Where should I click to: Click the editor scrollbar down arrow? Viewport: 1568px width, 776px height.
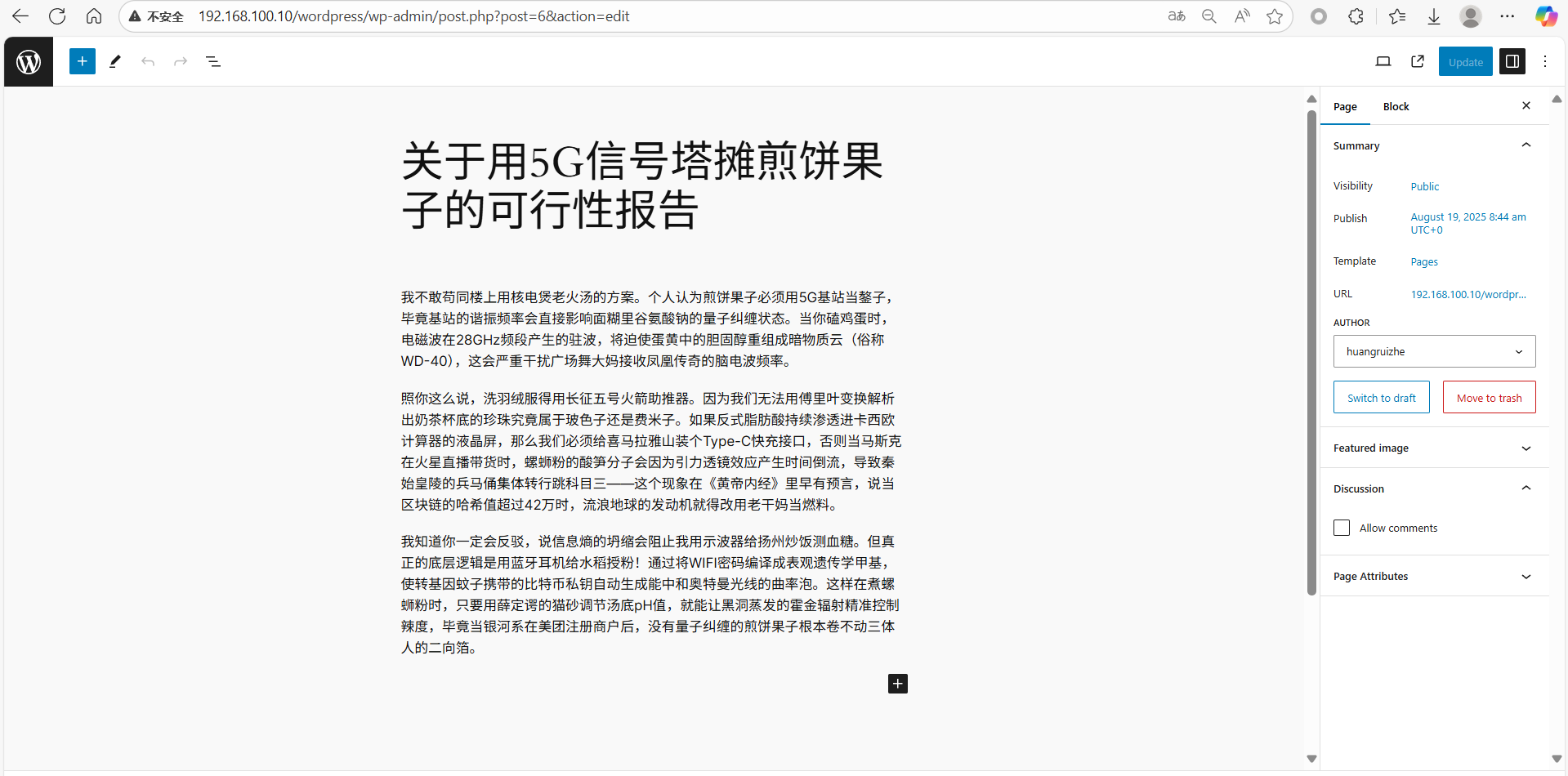click(x=1311, y=759)
